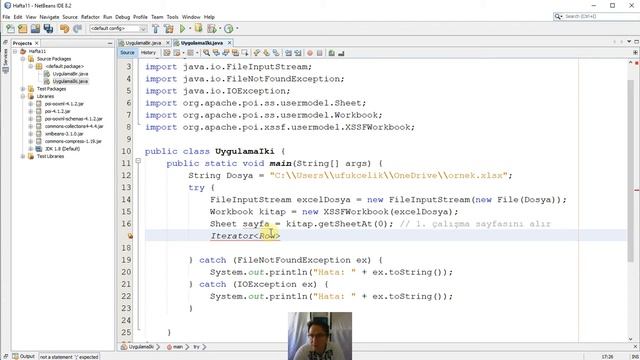
Task: Open the Navigate menu
Action: click(49, 17)
